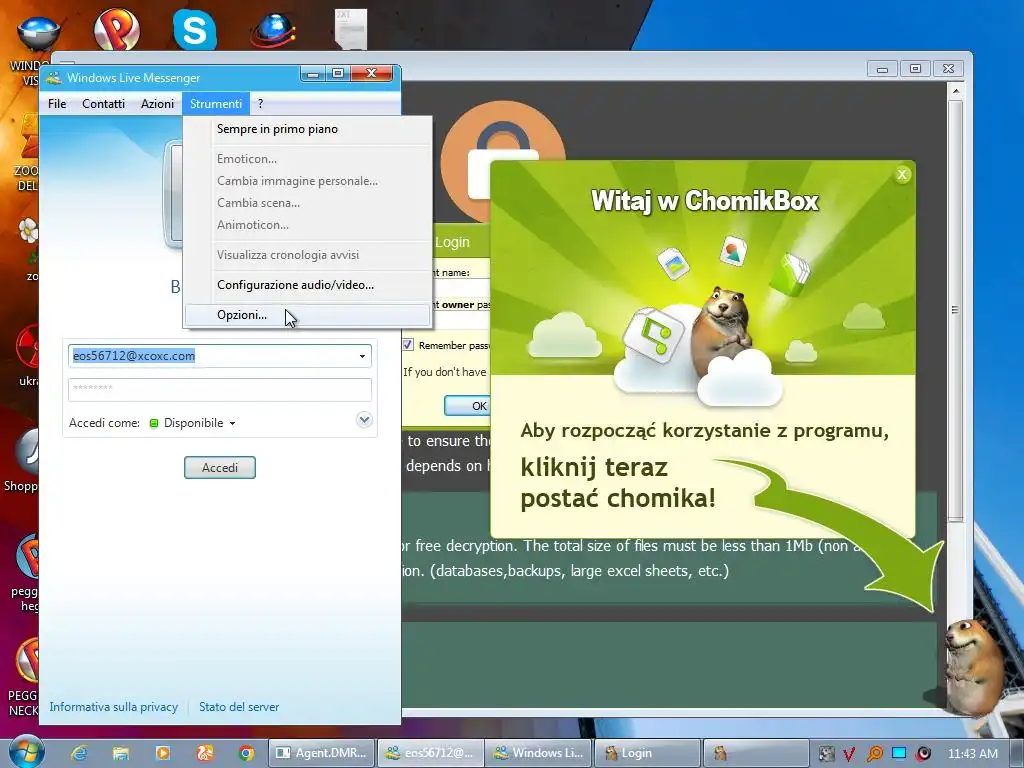Open the text document desktop icon

click(351, 29)
